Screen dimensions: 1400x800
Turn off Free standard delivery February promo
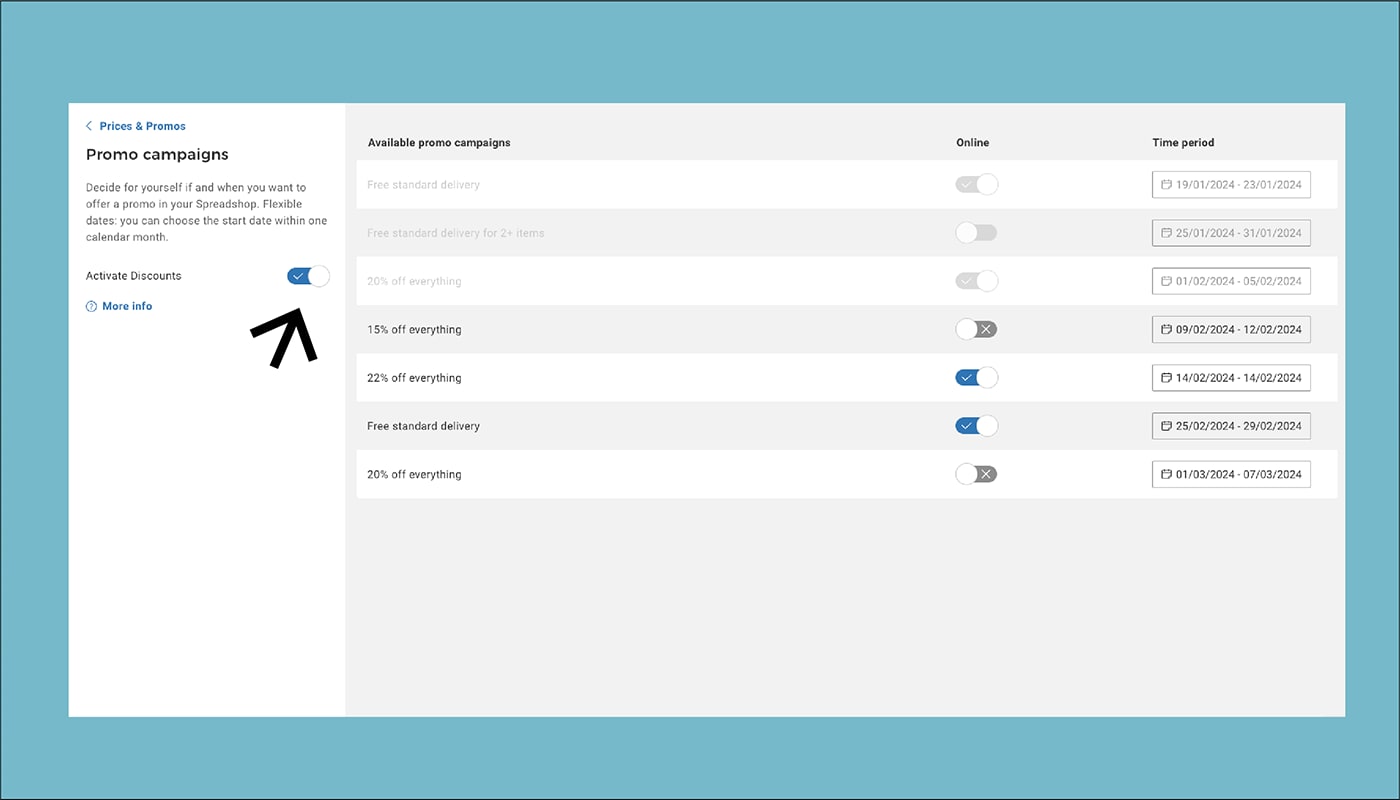click(x=976, y=426)
